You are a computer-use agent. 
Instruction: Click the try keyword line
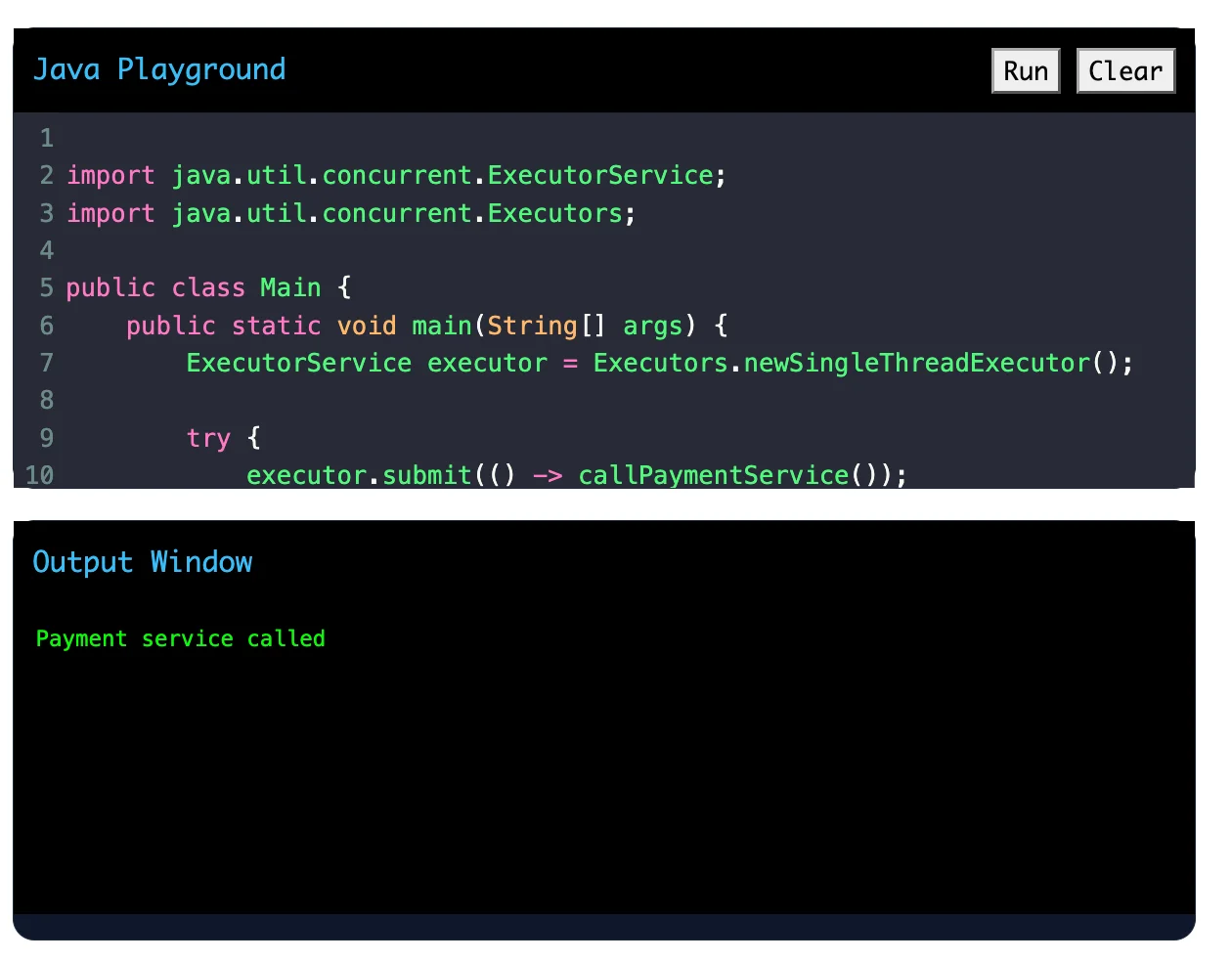(223, 438)
